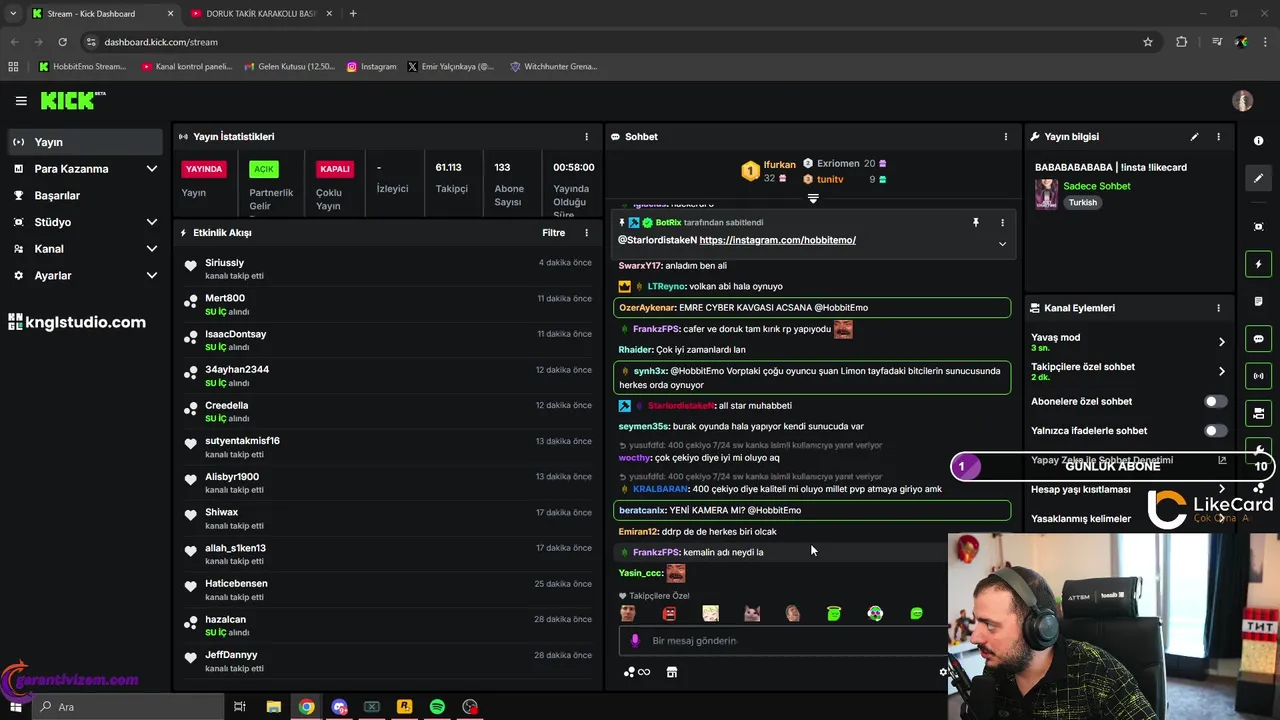Click the document icon in right sidebar
This screenshot has width=1280, height=720.
(x=1258, y=301)
